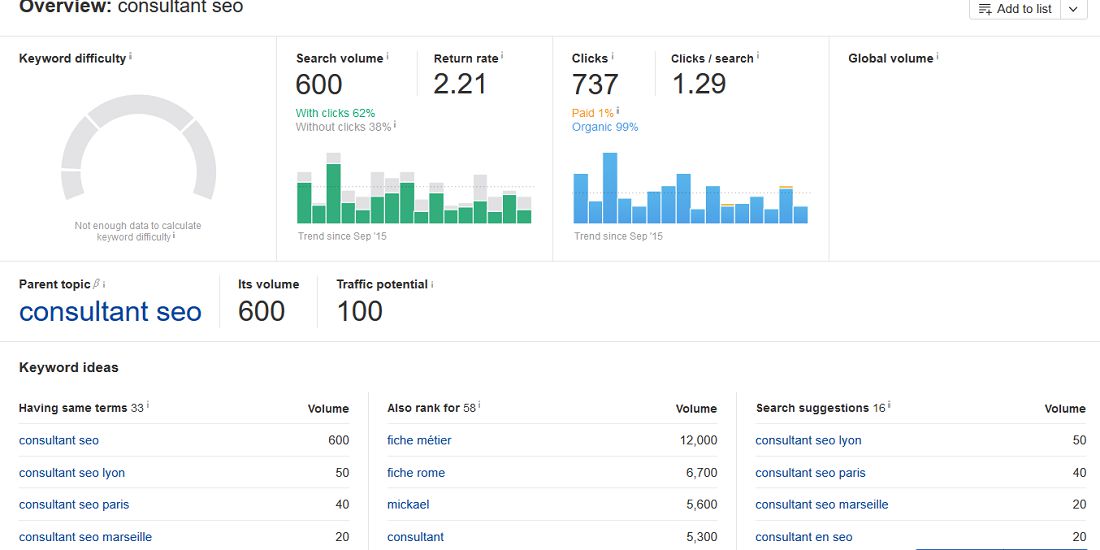This screenshot has width=1100, height=550.
Task: Open consultant seo lyon in Having same terms
Action: (x=72, y=473)
